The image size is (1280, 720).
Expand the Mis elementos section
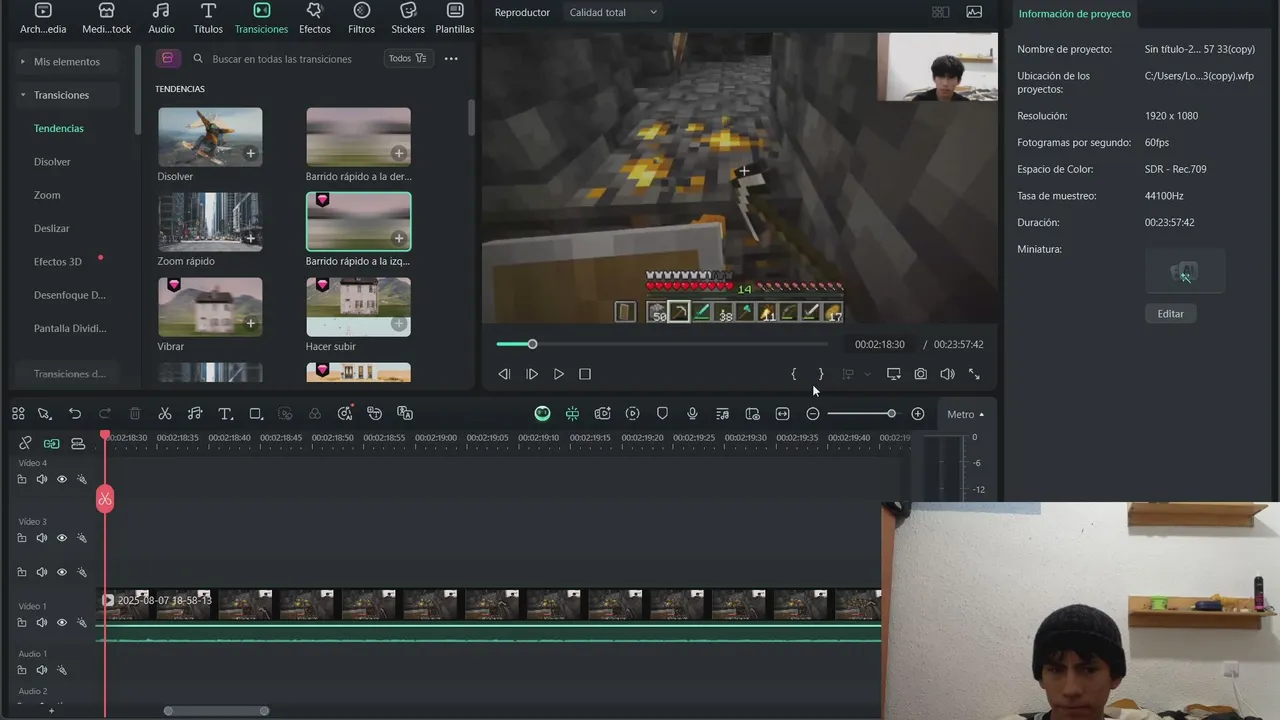pyautogui.click(x=23, y=62)
